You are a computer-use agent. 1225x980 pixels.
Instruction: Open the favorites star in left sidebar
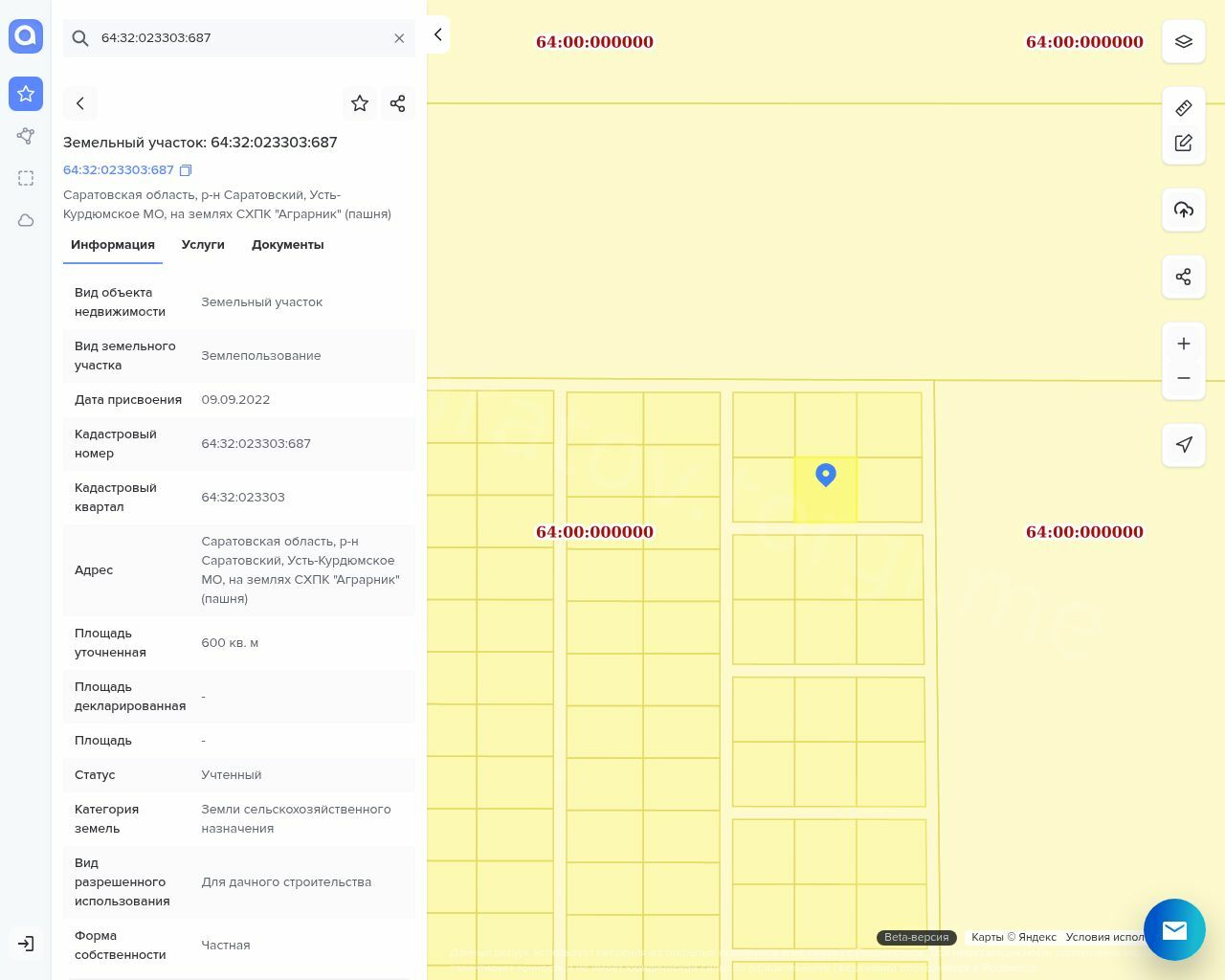point(26,94)
